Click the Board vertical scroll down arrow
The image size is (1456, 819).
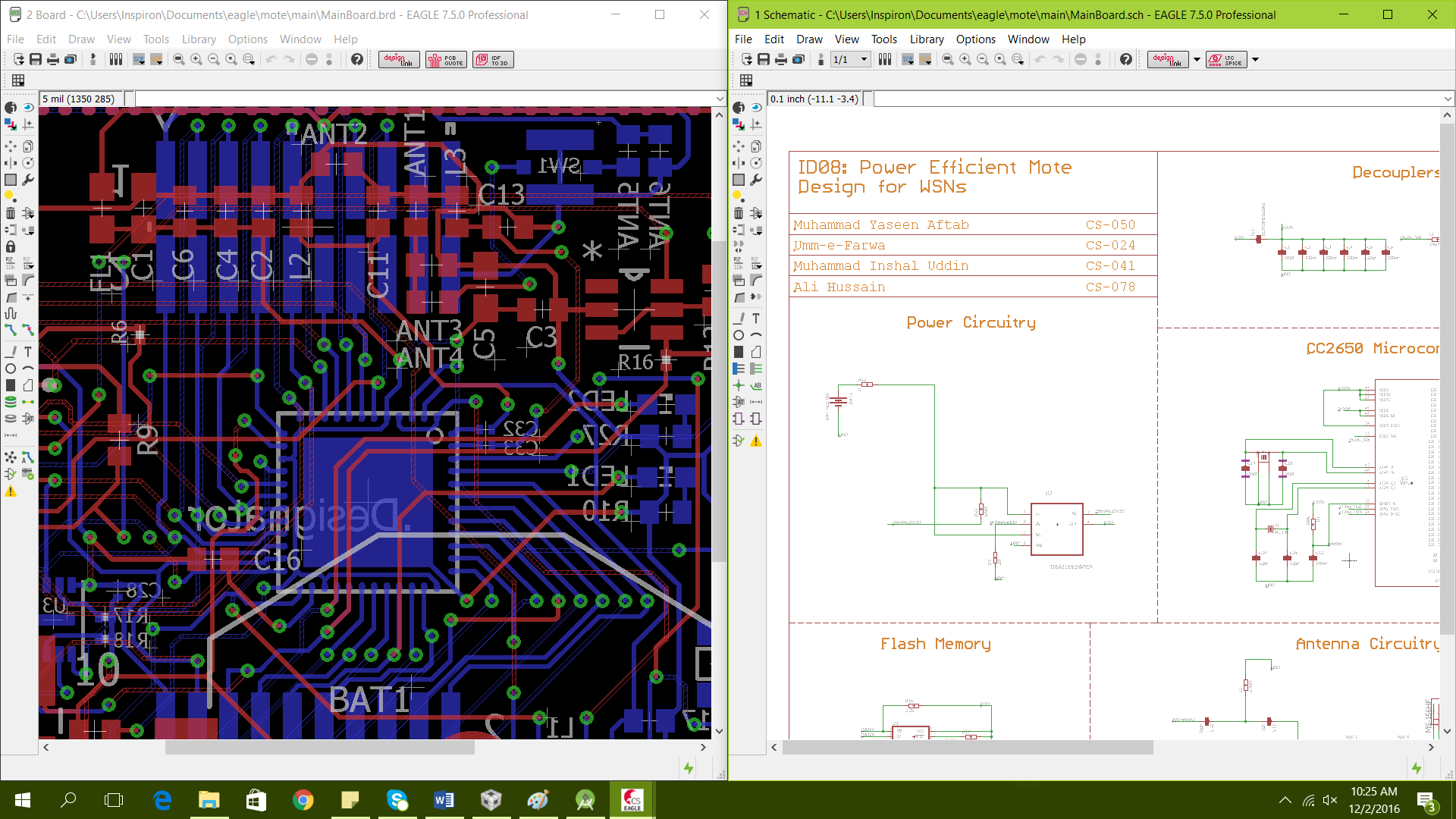click(x=719, y=732)
